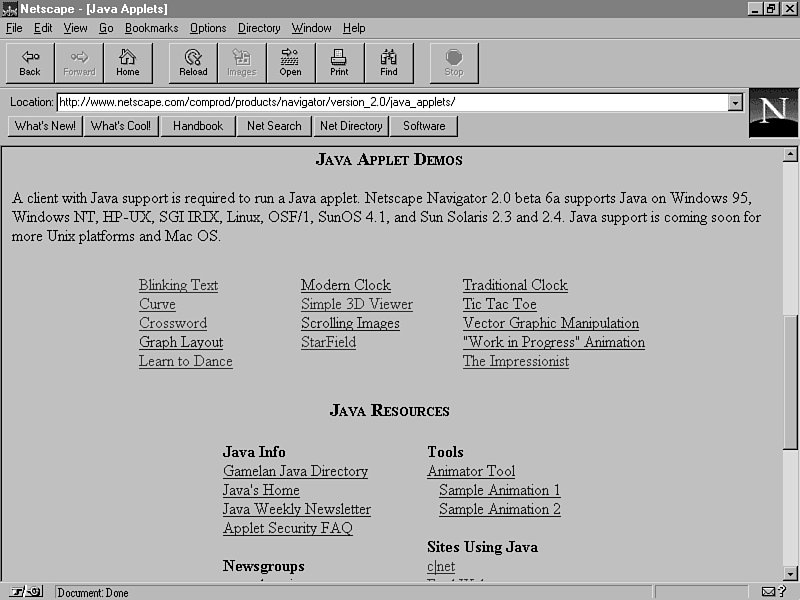The height and width of the screenshot is (600, 800).
Task: Open Java Weekly Newsletter link
Action: coord(297,509)
